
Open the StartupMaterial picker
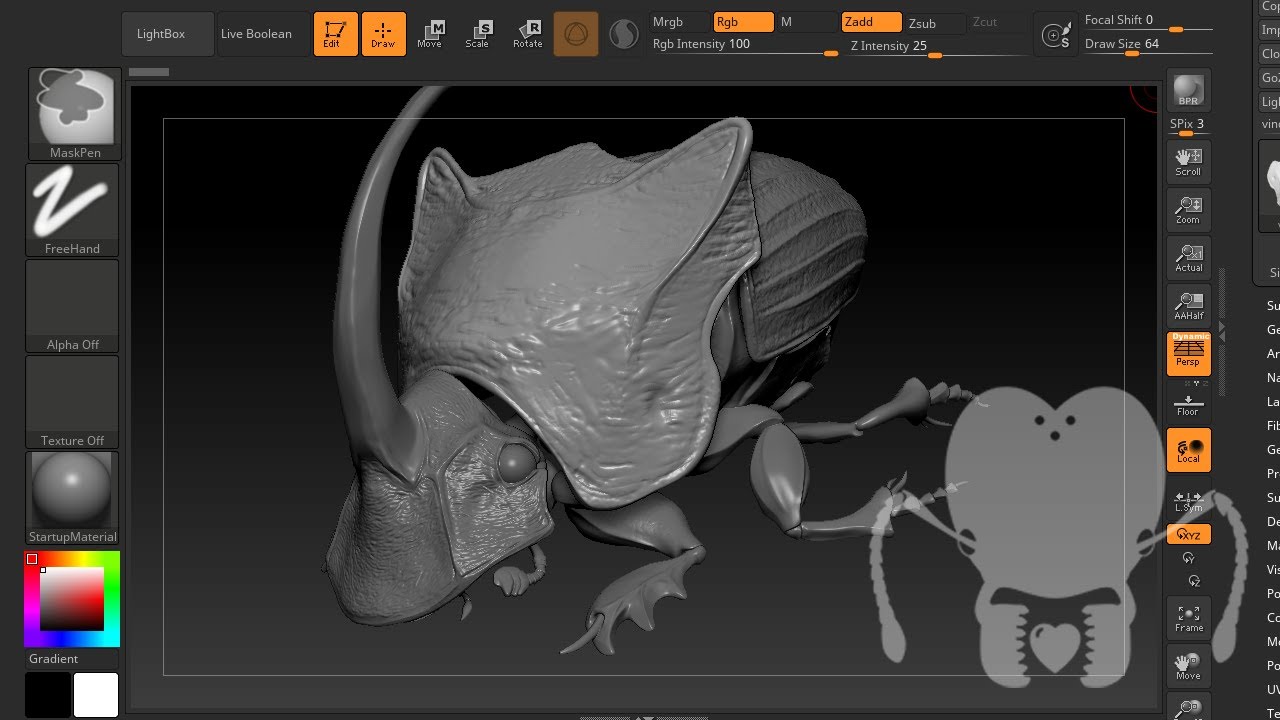pyautogui.click(x=72, y=497)
